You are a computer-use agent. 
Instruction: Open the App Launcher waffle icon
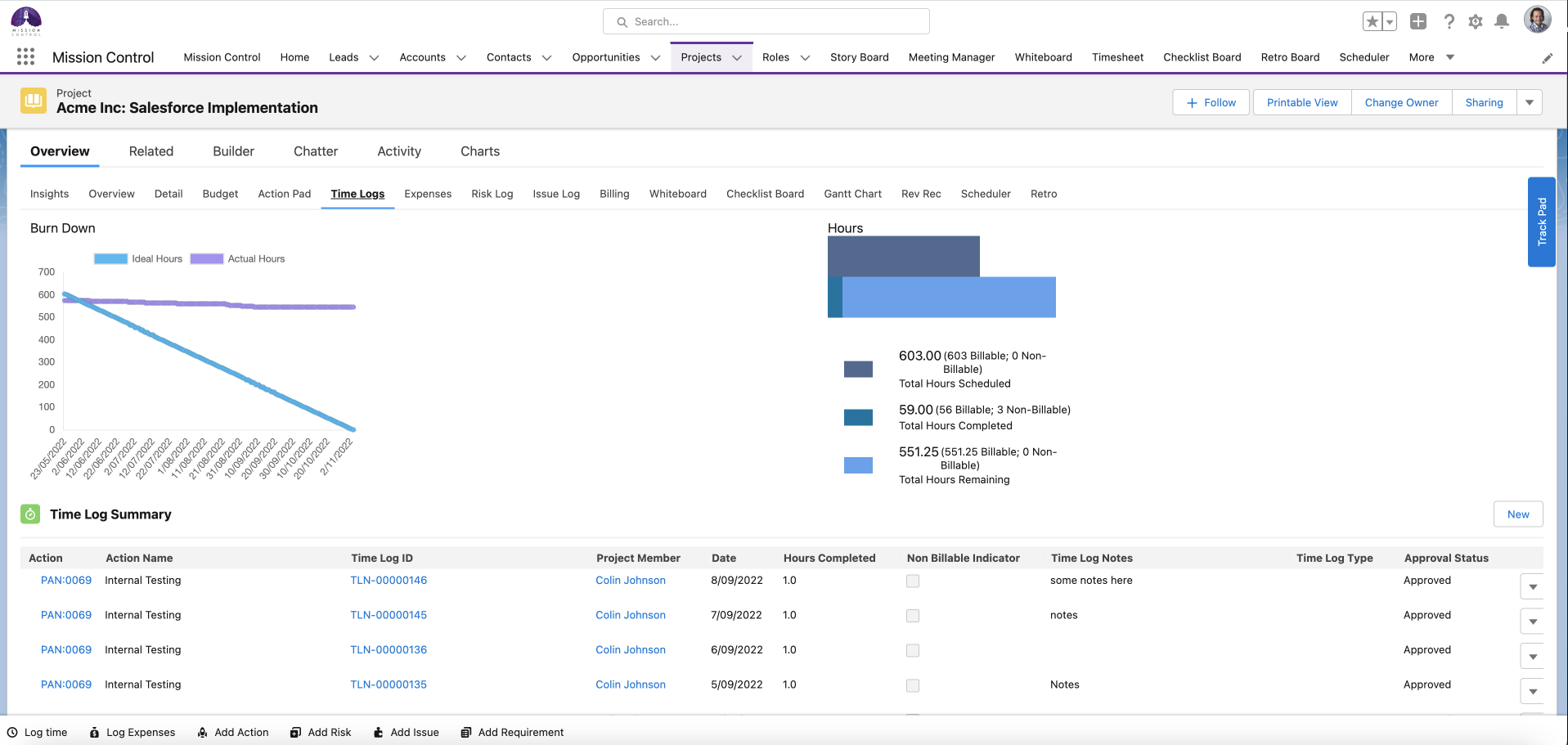(25, 56)
